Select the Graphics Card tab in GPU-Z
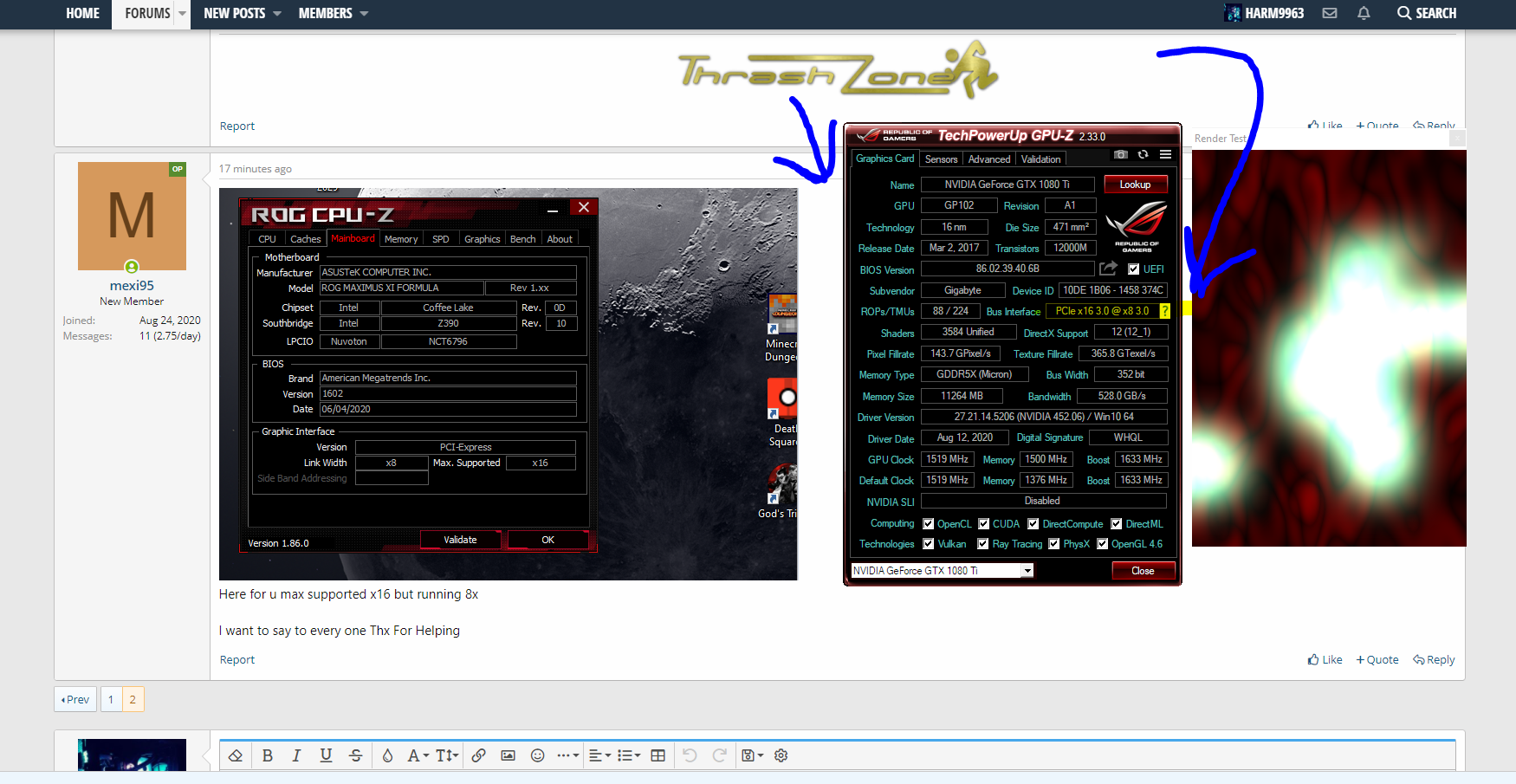The image size is (1516, 784). 884,159
